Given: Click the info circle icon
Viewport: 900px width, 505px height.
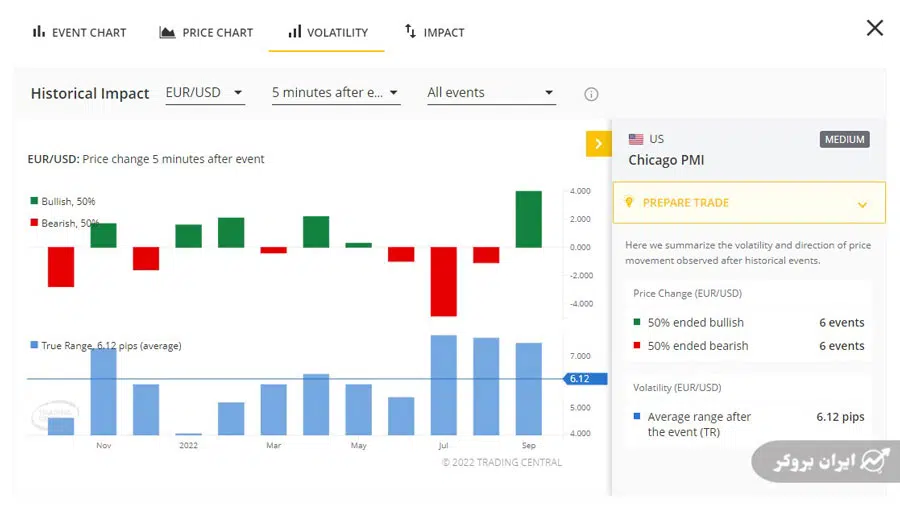Looking at the screenshot, I should [591, 94].
